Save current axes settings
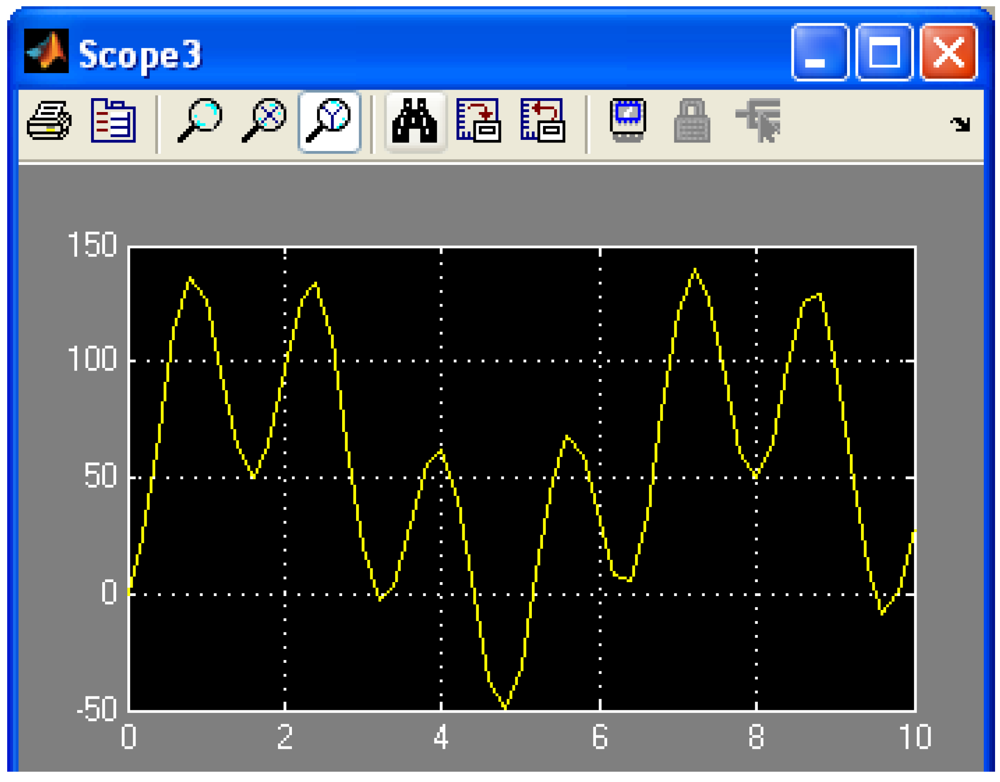Screen dimensions: 1000x782 (479, 123)
